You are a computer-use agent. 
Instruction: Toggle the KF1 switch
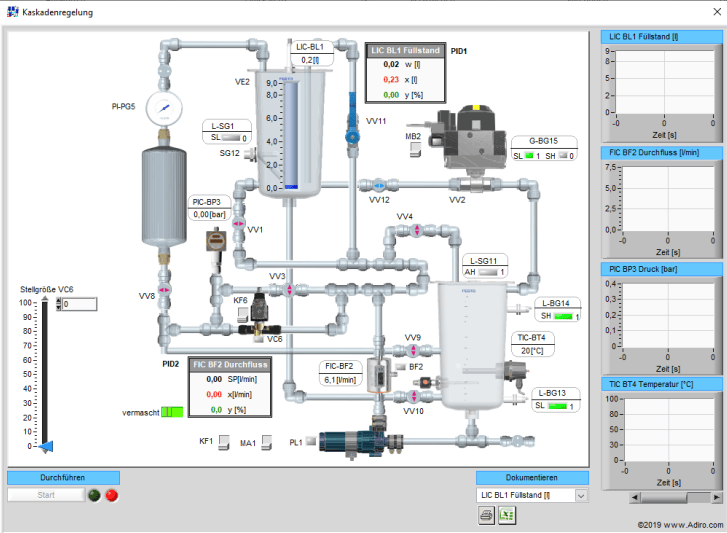[x=224, y=442]
